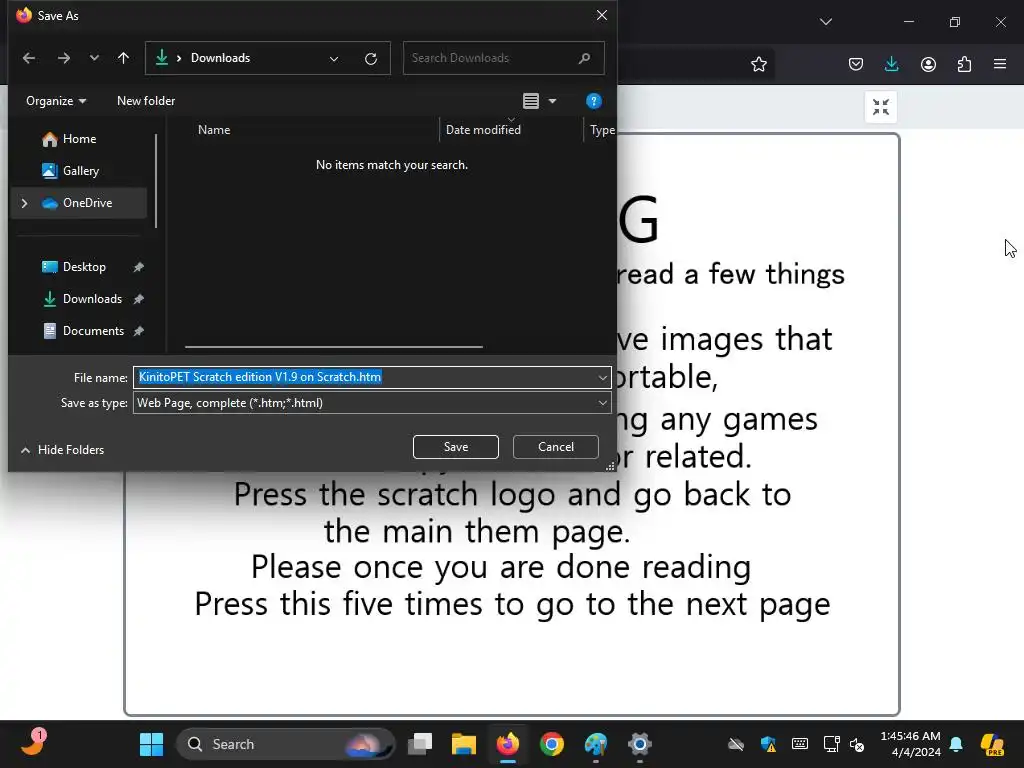
Task: Open Firefox extensions puzzle icon
Action: click(964, 64)
